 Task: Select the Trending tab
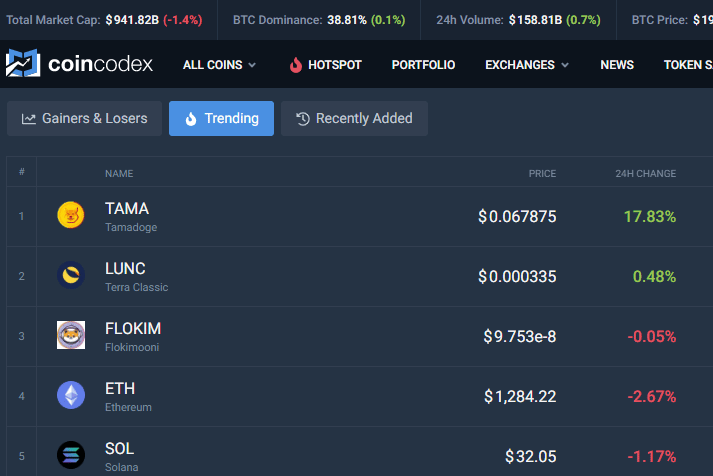point(221,119)
